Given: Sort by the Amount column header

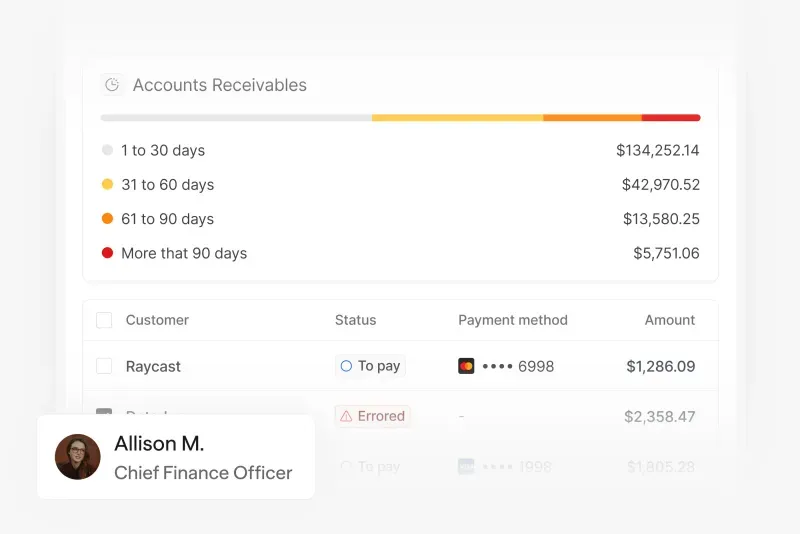Looking at the screenshot, I should tap(669, 320).
